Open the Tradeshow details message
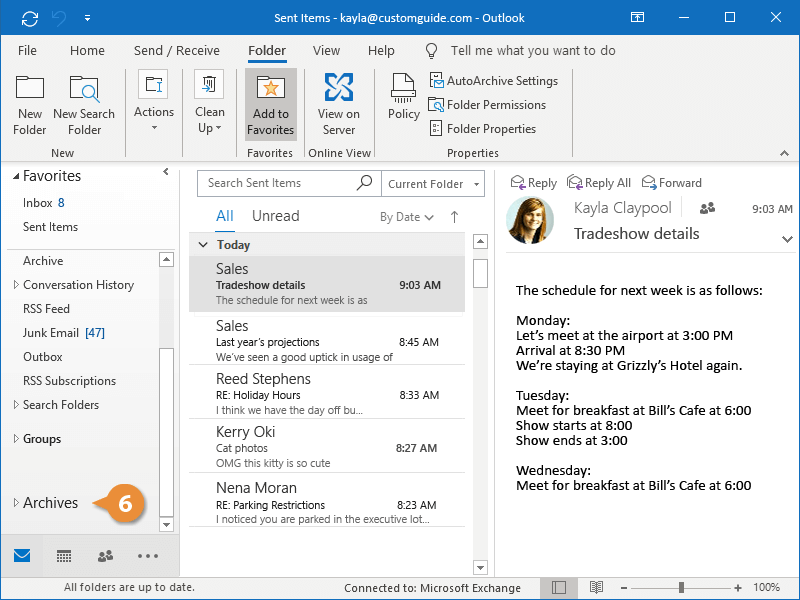Viewport: 800px width, 600px height. click(327, 284)
